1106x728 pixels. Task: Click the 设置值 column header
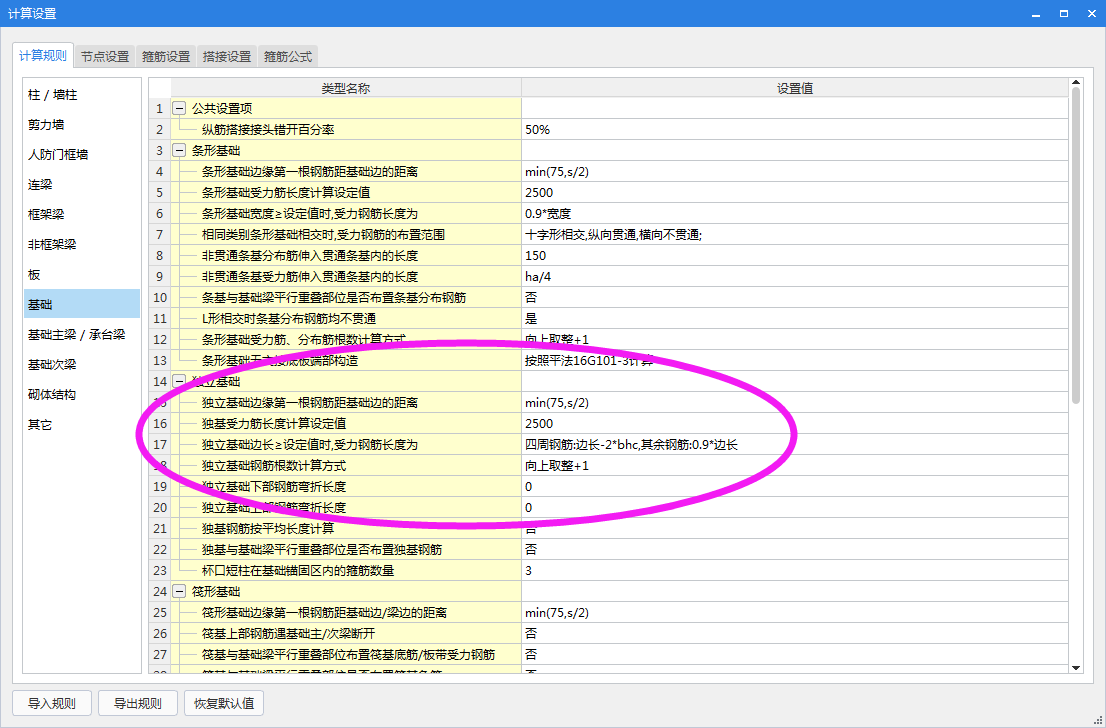click(x=795, y=88)
